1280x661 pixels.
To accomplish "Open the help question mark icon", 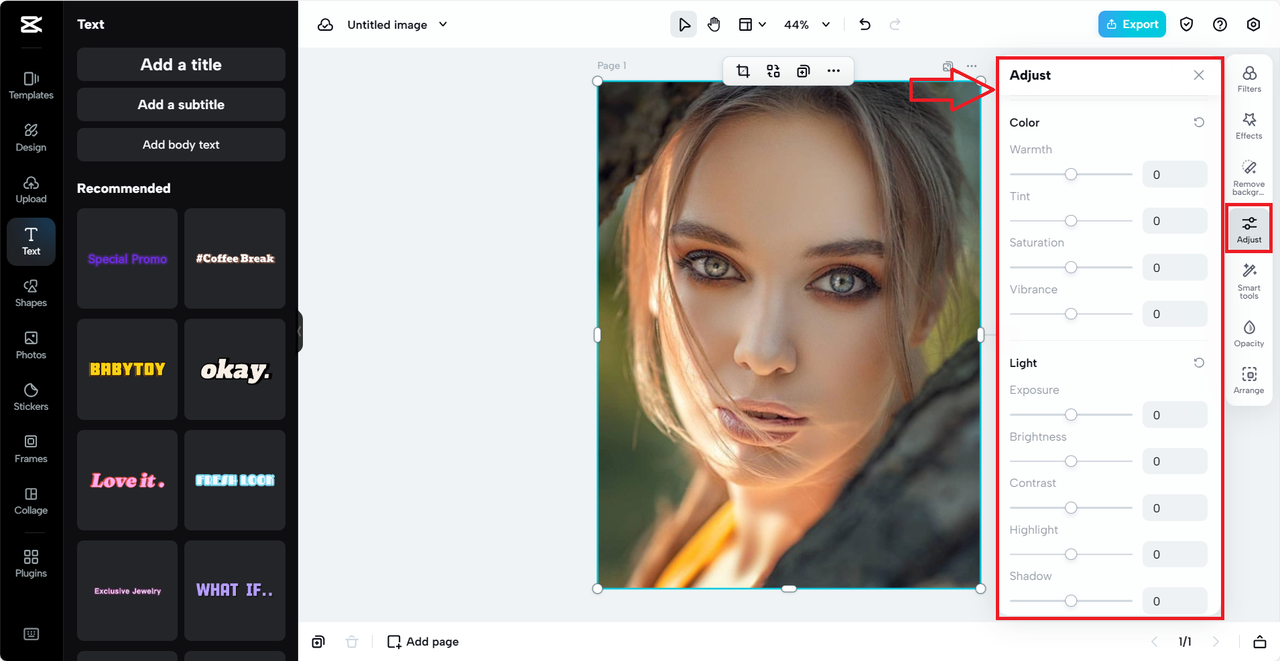I will coord(1220,25).
